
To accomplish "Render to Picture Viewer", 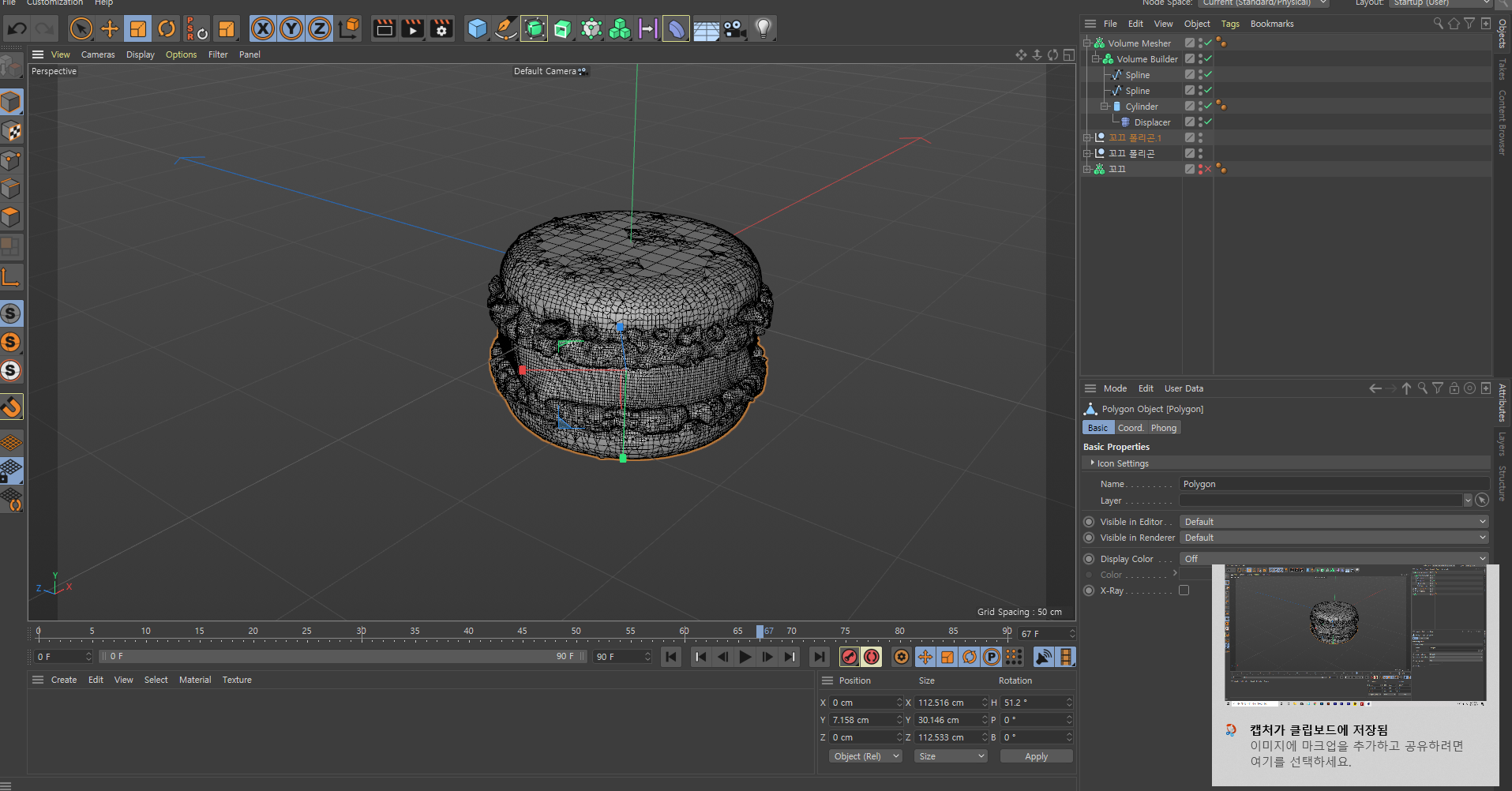I will 413,29.
